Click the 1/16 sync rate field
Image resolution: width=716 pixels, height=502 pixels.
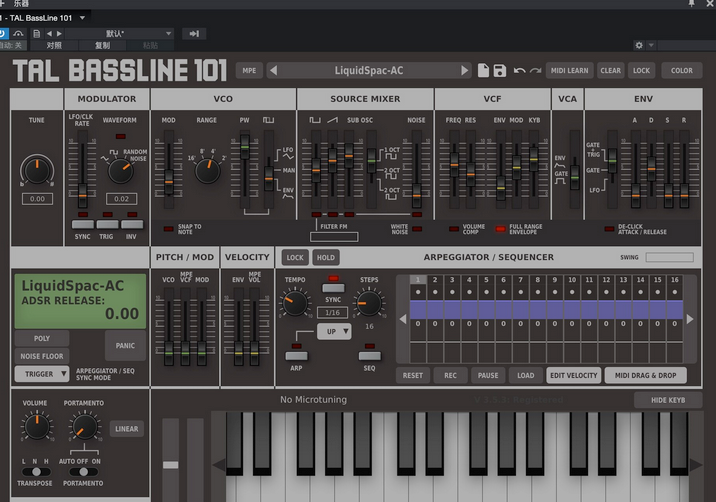pos(332,313)
